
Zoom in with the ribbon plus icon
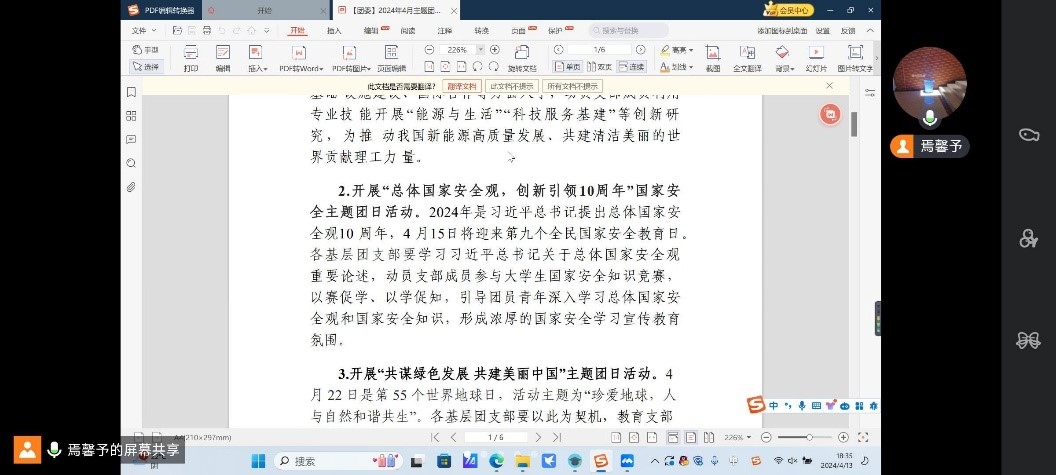click(494, 49)
